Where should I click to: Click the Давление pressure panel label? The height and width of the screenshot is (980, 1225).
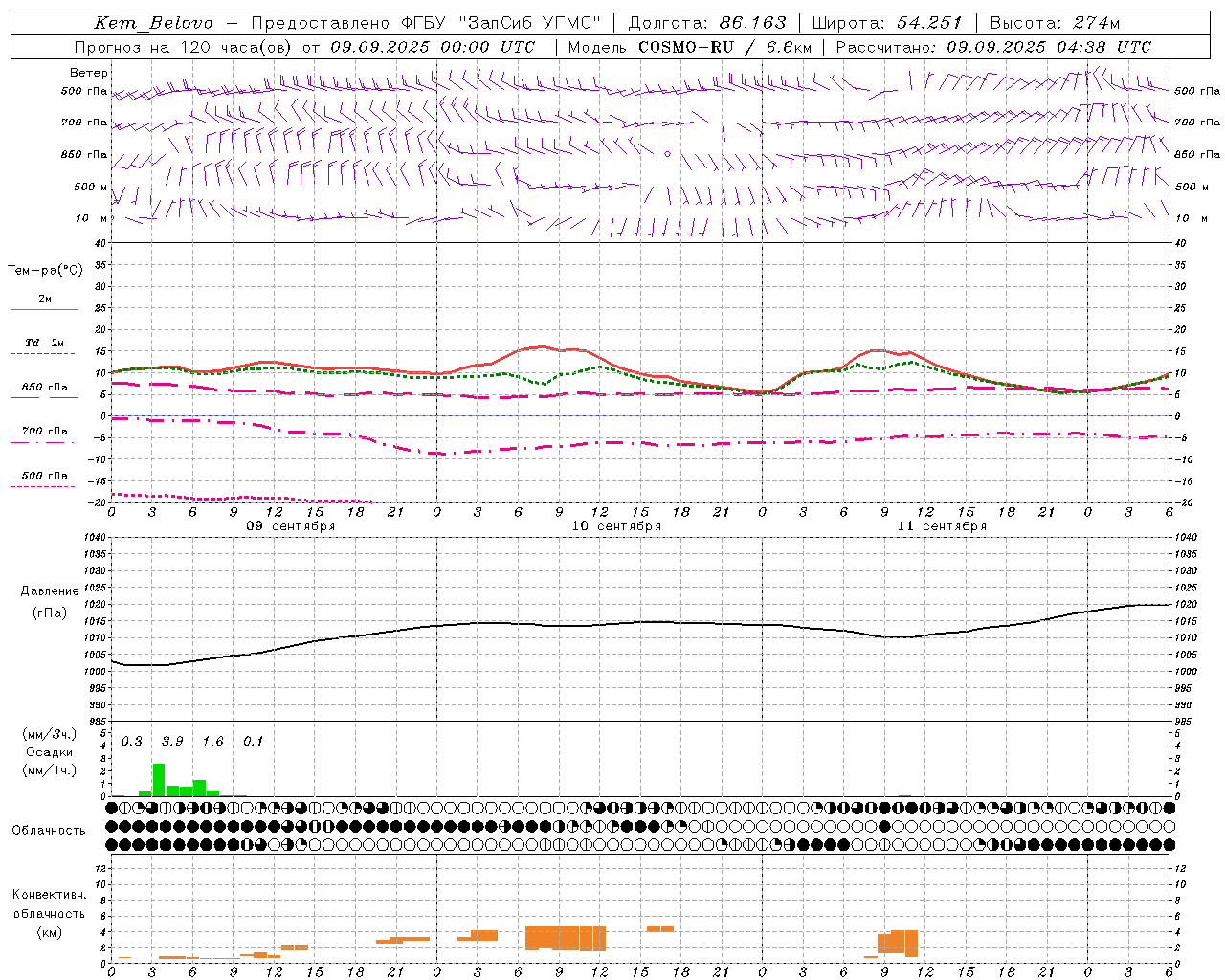[x=50, y=591]
